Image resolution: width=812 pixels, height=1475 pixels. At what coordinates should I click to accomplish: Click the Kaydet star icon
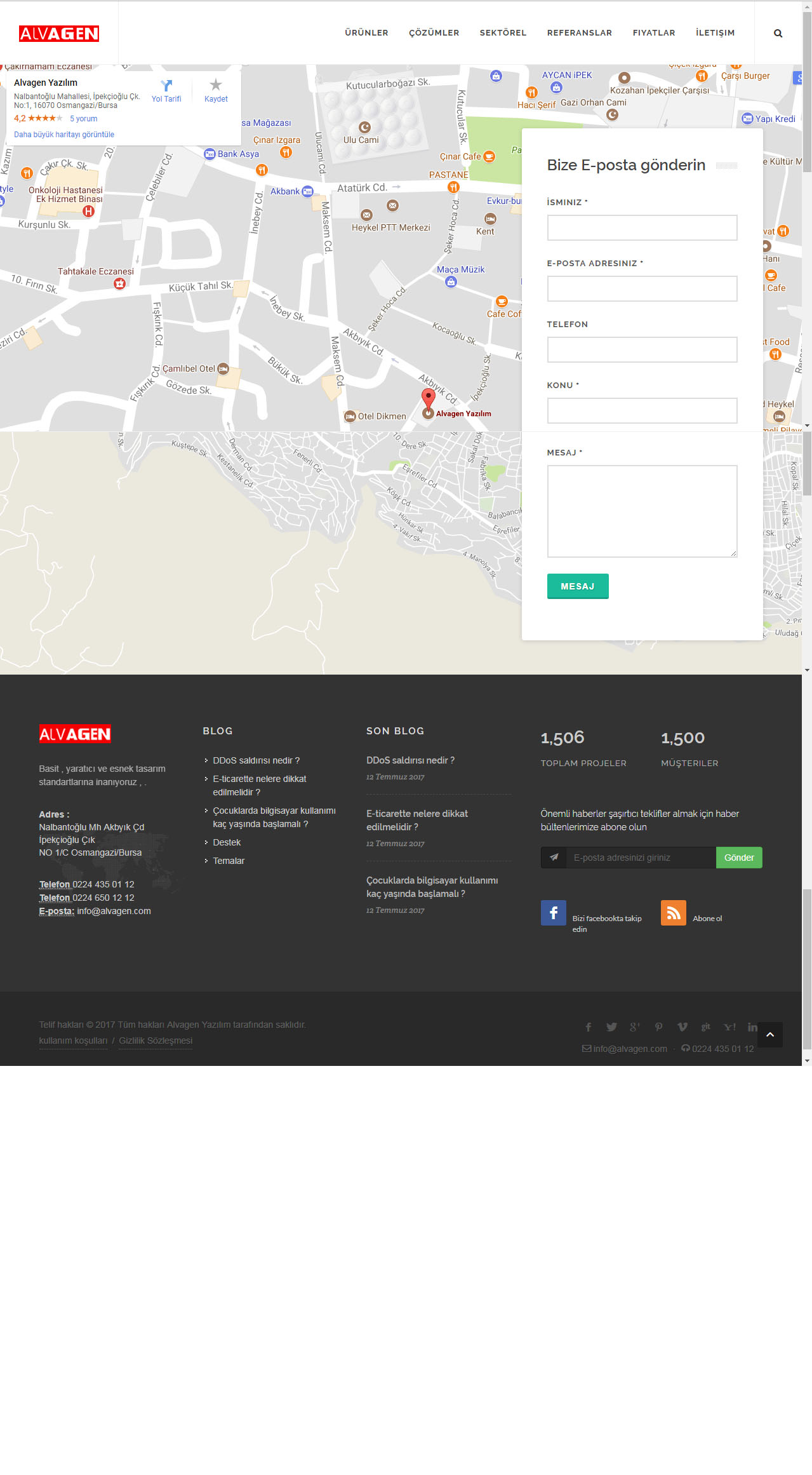click(x=216, y=84)
